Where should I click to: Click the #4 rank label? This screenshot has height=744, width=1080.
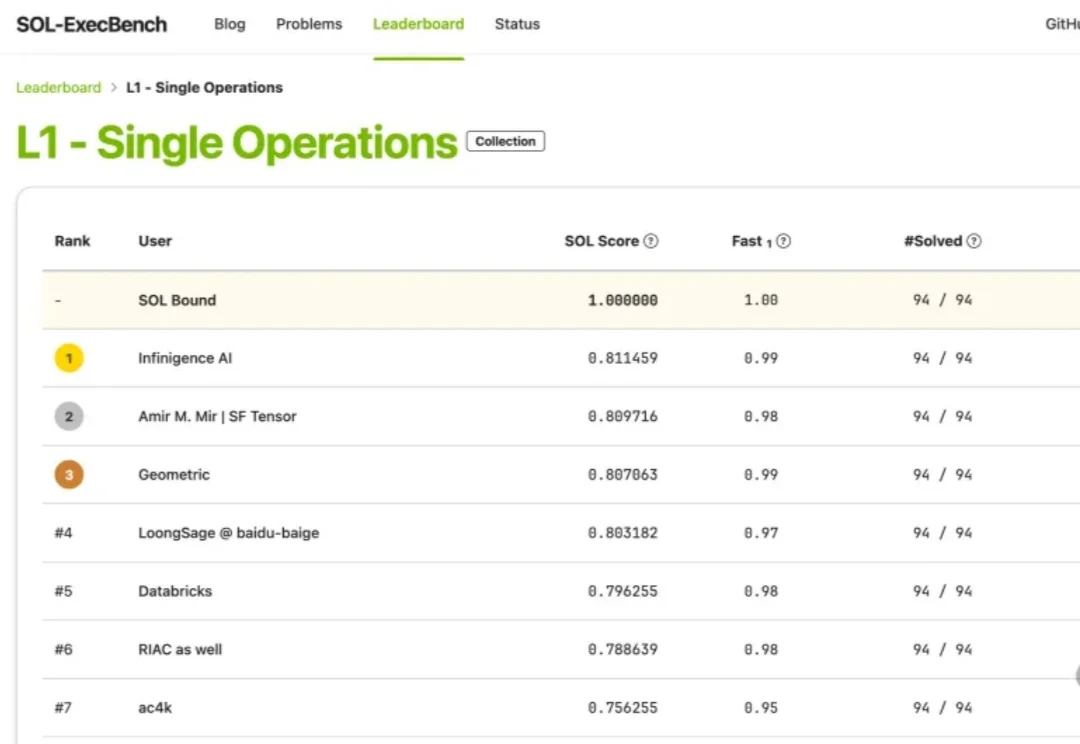pos(63,533)
